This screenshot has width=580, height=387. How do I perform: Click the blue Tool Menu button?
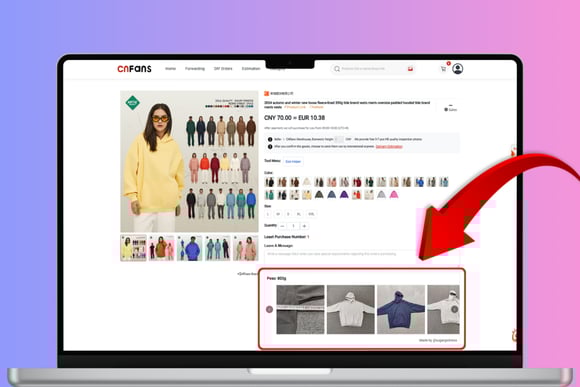[x=293, y=162]
